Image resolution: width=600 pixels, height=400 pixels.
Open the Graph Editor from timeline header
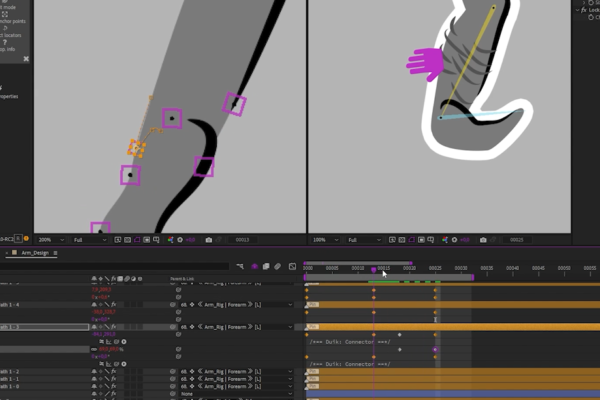point(291,266)
